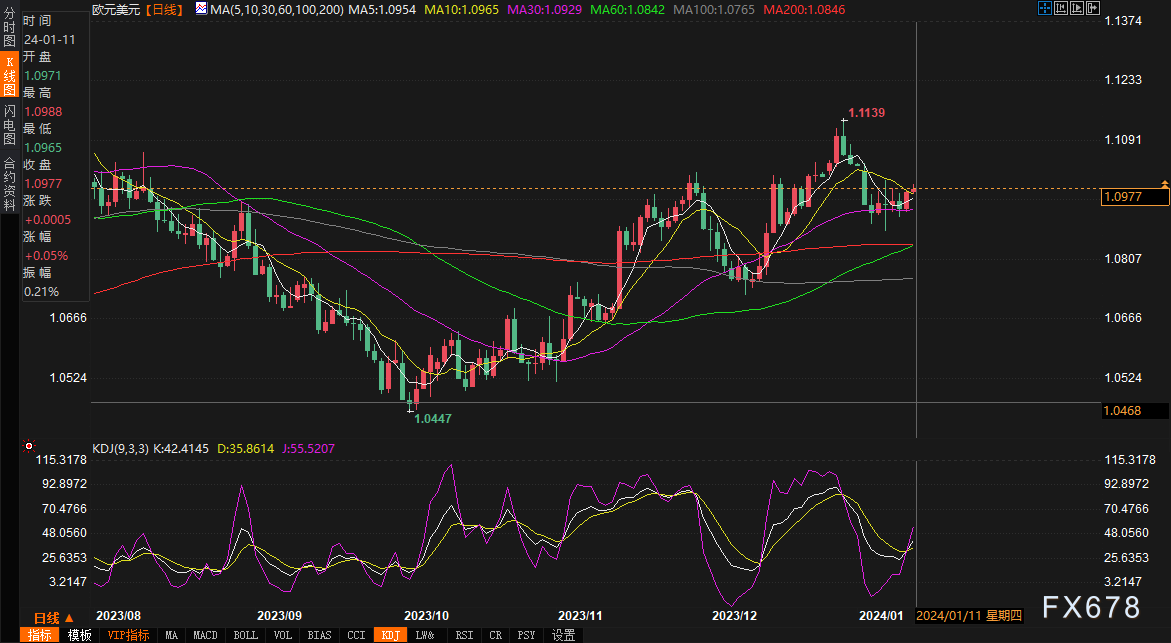Select the 模板 tab at bottom

[80, 635]
